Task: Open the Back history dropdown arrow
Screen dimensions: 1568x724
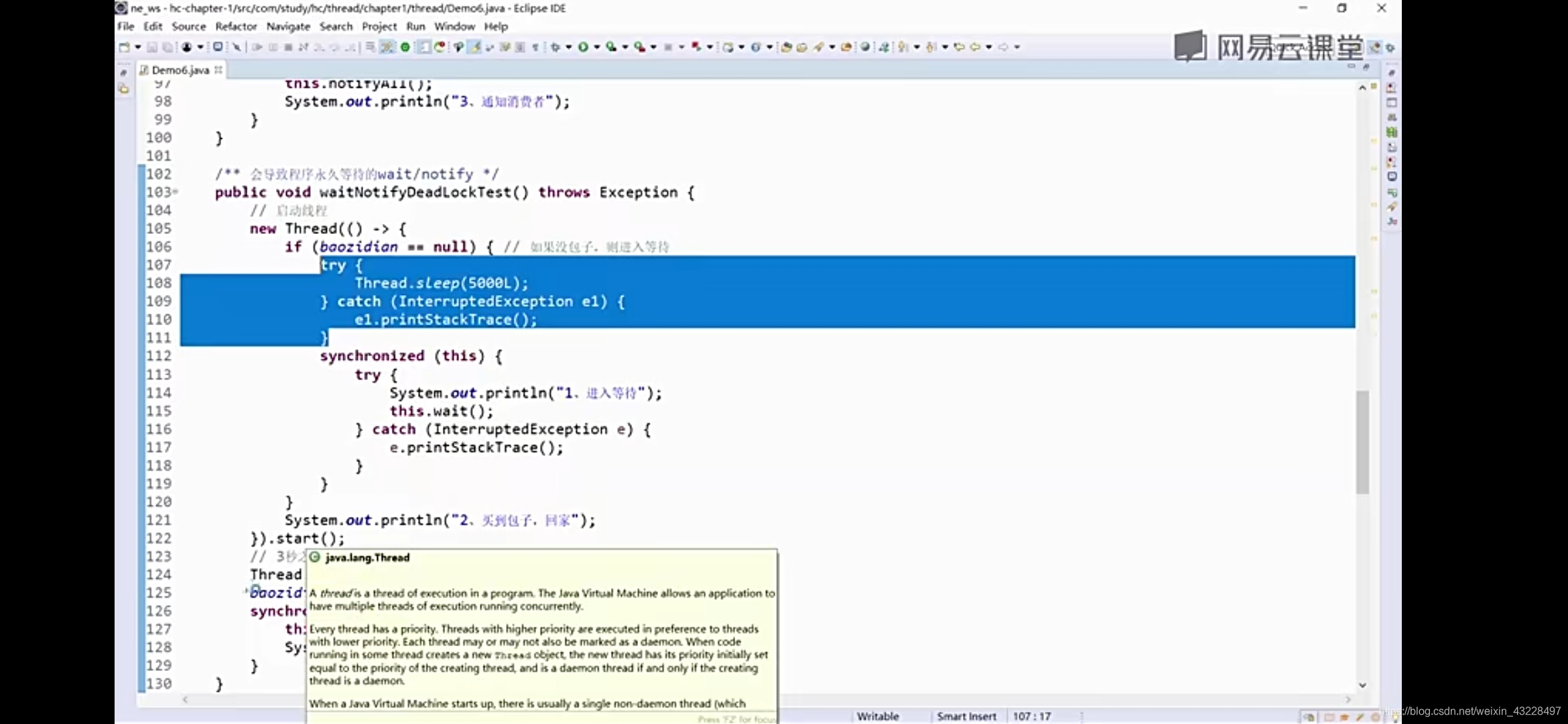Action: point(988,47)
